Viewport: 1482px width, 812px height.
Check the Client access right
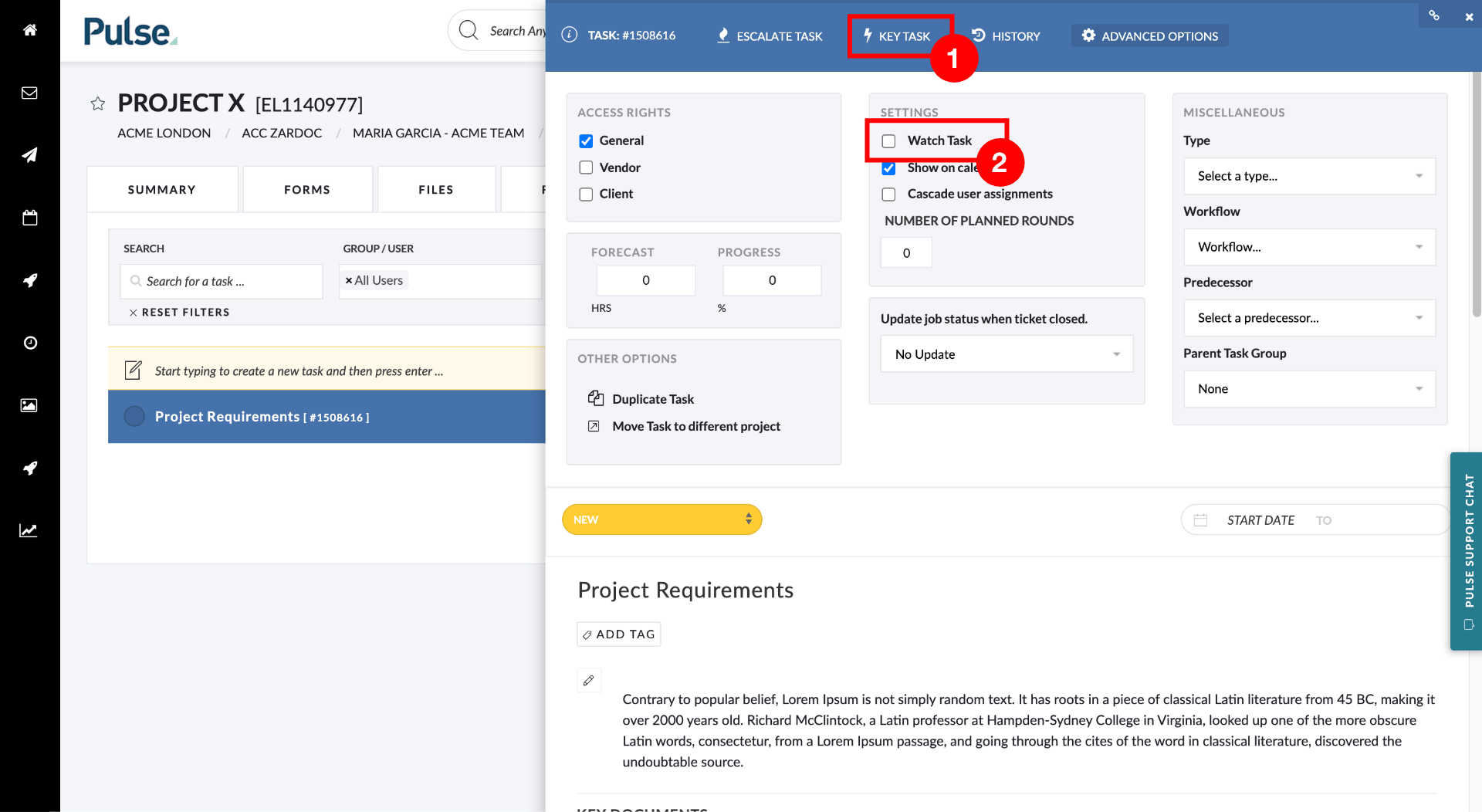click(586, 194)
